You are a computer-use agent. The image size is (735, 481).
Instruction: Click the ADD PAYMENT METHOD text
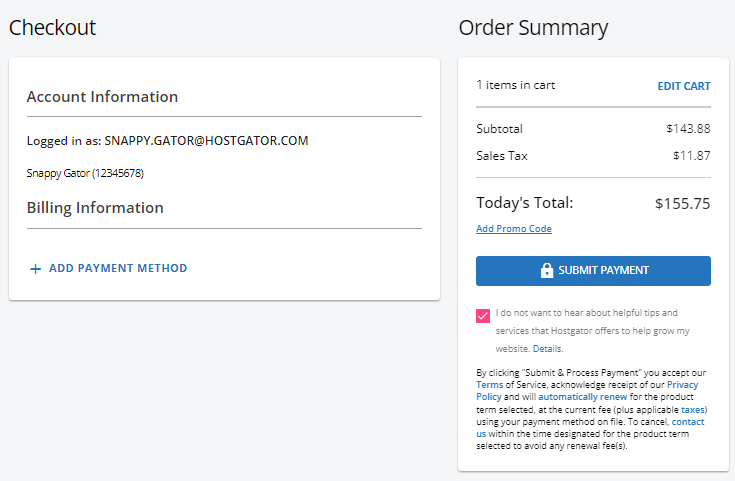tap(118, 269)
